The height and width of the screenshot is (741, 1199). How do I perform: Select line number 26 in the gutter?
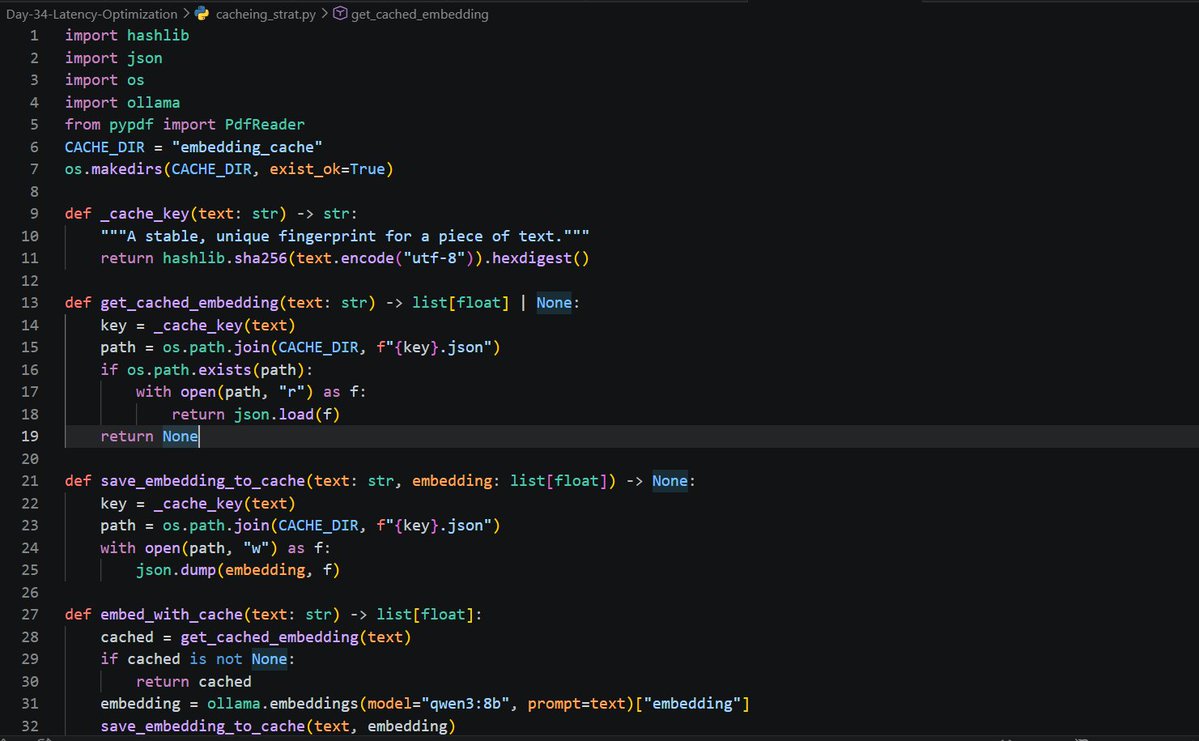(x=30, y=593)
